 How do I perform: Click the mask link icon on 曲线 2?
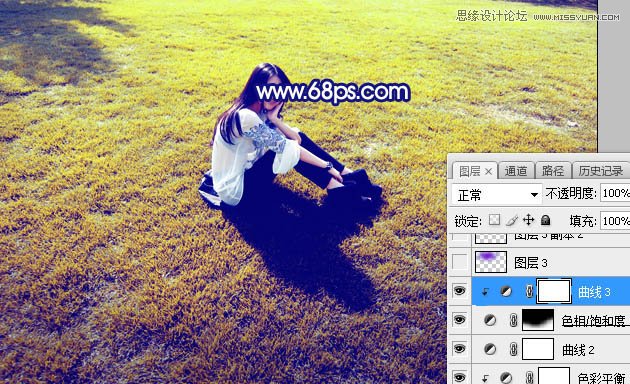point(513,349)
